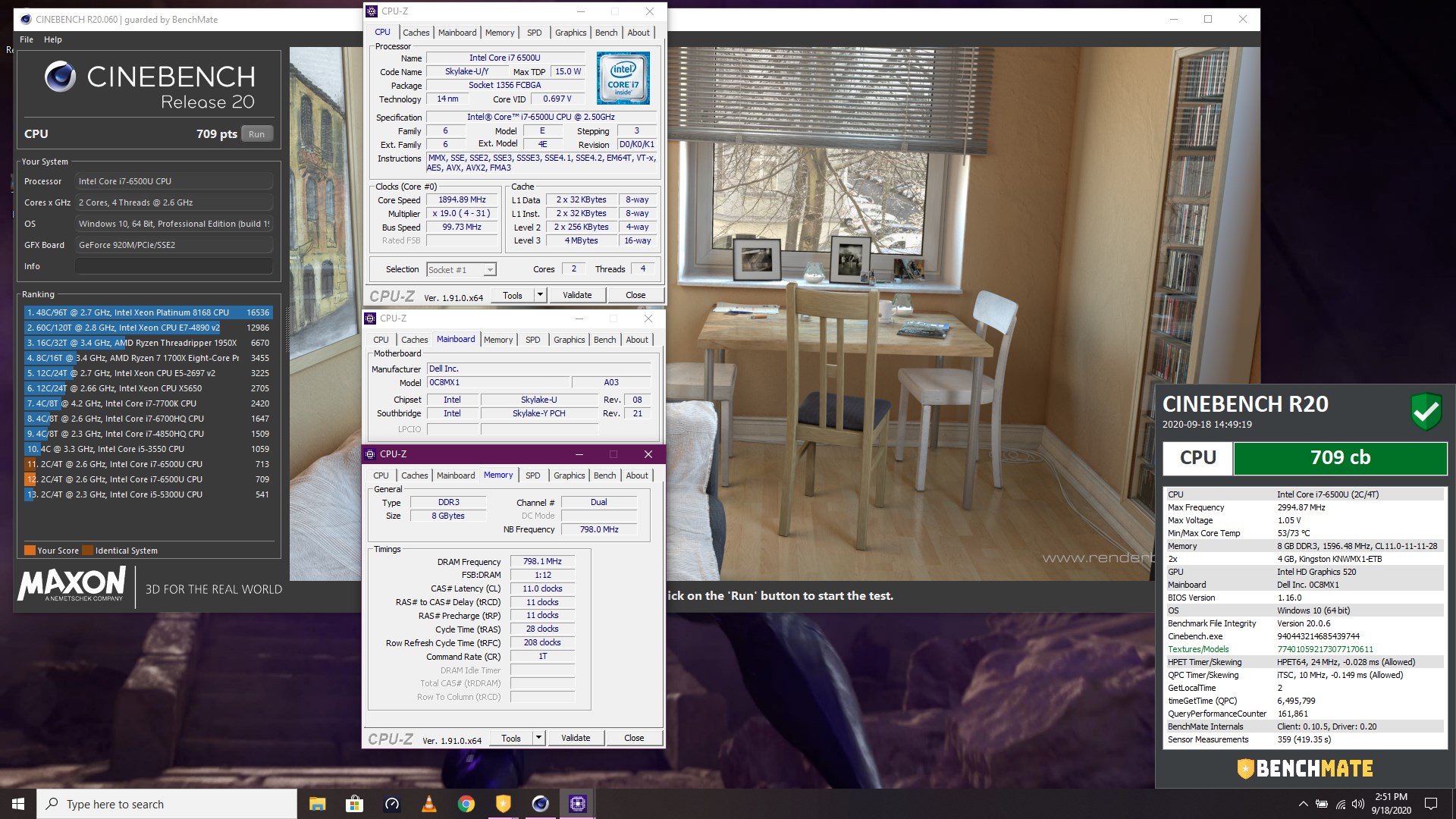
Task: Open About tab in top CPU-Z window
Action: 639,33
